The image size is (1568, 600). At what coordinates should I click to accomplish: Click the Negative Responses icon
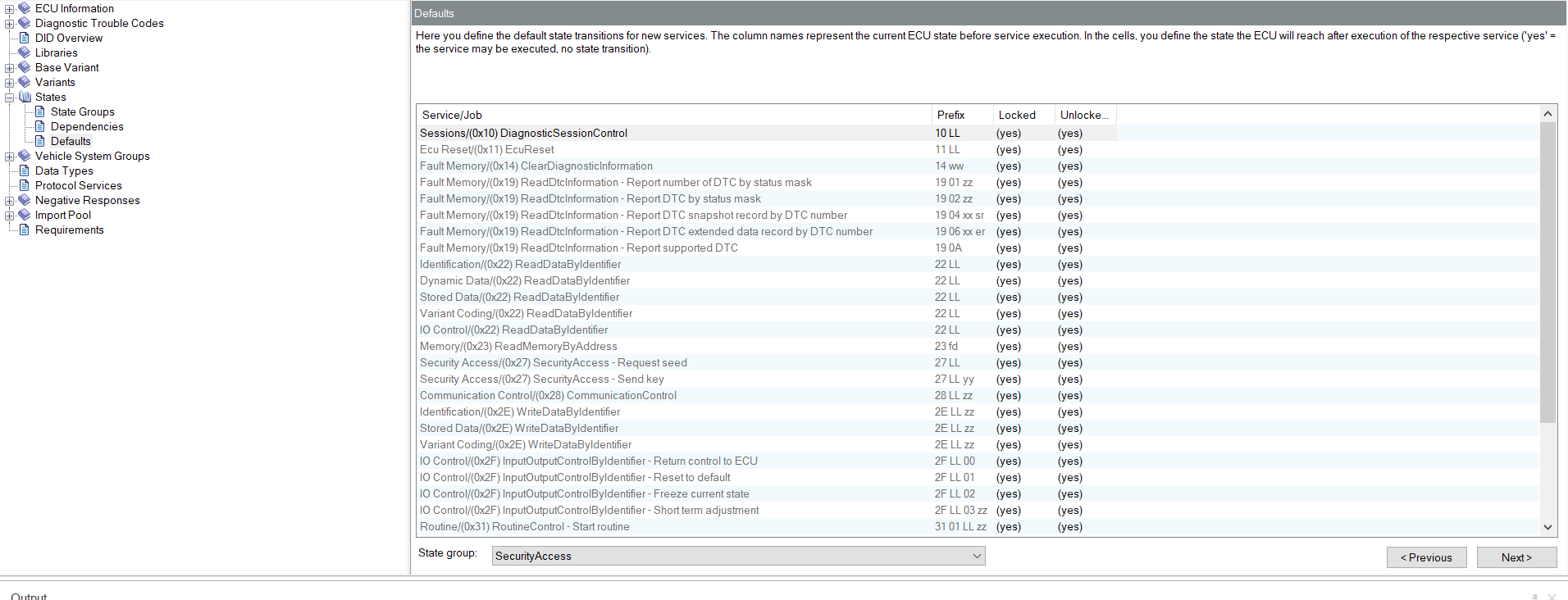point(25,200)
